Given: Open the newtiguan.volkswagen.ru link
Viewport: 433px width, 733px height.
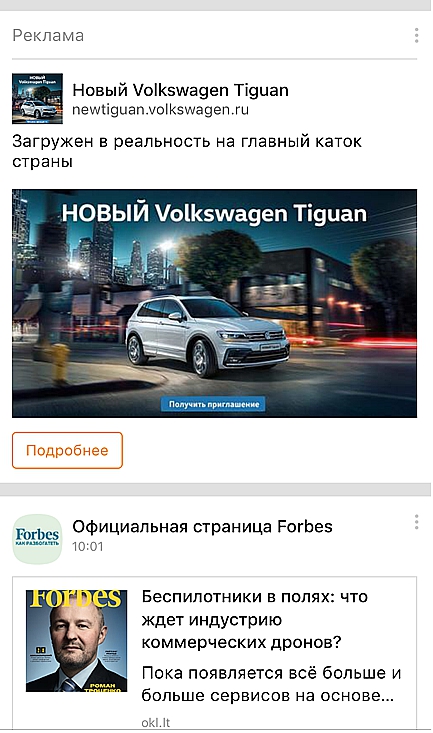Looking at the screenshot, I should point(160,110).
